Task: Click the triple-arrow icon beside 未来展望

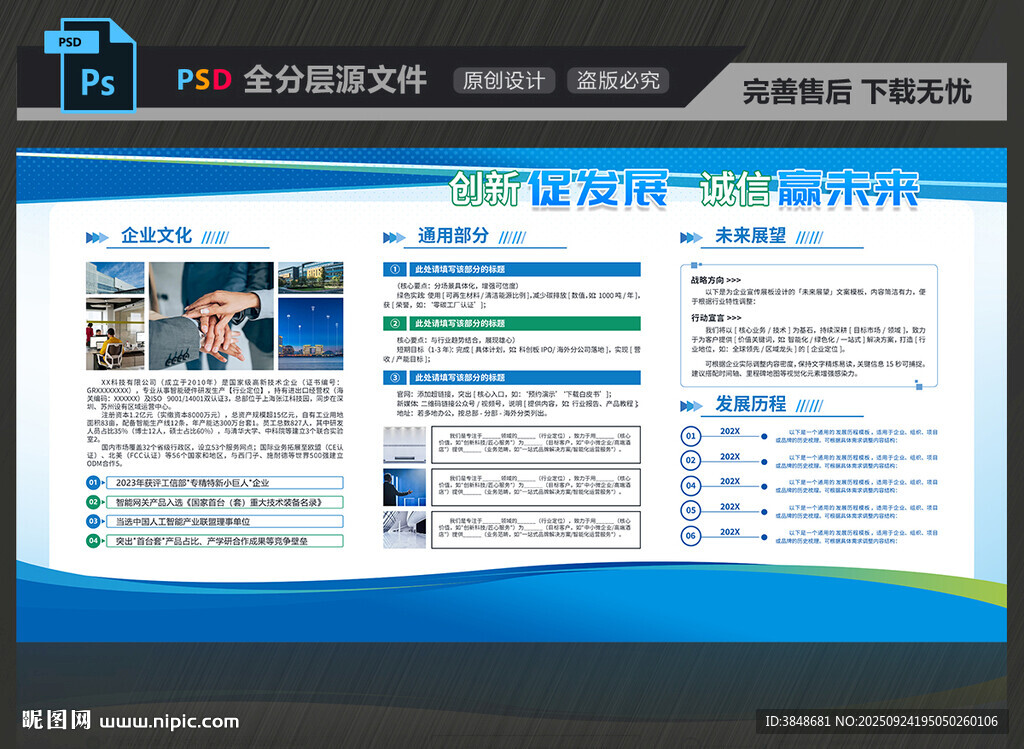Action: pyautogui.click(x=692, y=237)
